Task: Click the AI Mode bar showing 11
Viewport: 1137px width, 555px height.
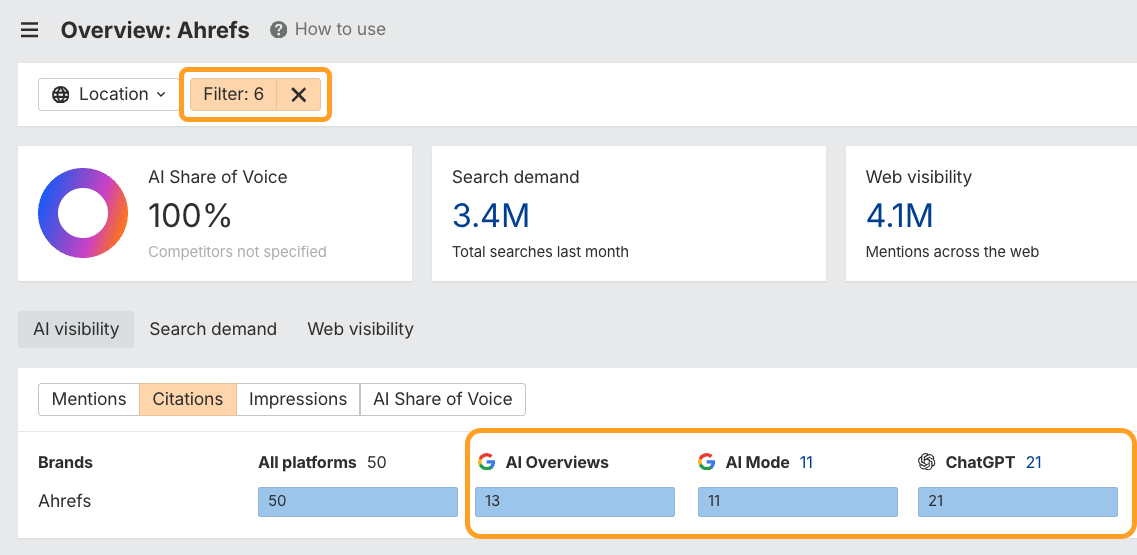Action: [x=798, y=502]
